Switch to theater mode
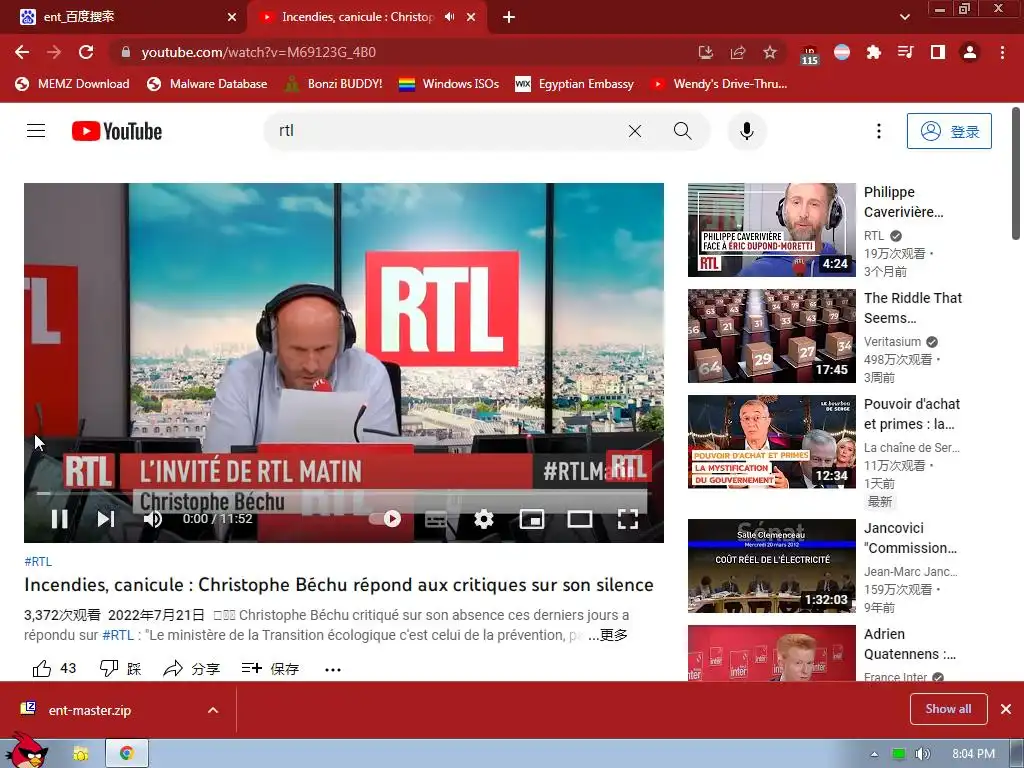Viewport: 1024px width, 768px height. point(579,519)
